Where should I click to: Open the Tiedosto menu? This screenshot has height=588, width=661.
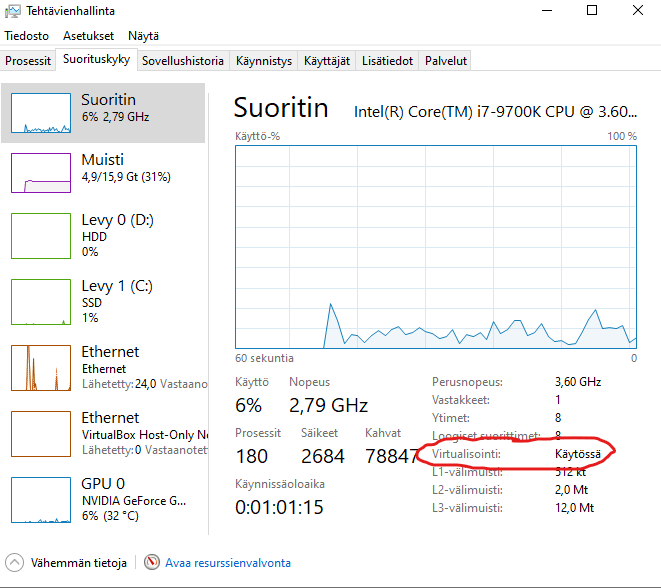pos(26,35)
